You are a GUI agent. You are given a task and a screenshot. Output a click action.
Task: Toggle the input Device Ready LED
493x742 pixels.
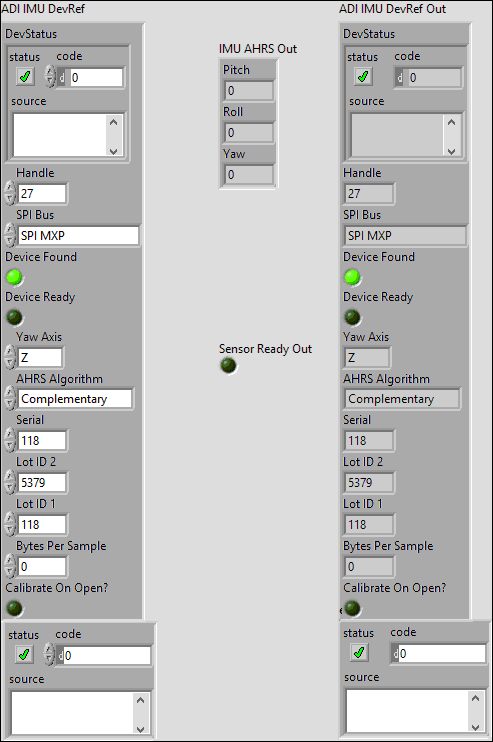tap(14, 317)
